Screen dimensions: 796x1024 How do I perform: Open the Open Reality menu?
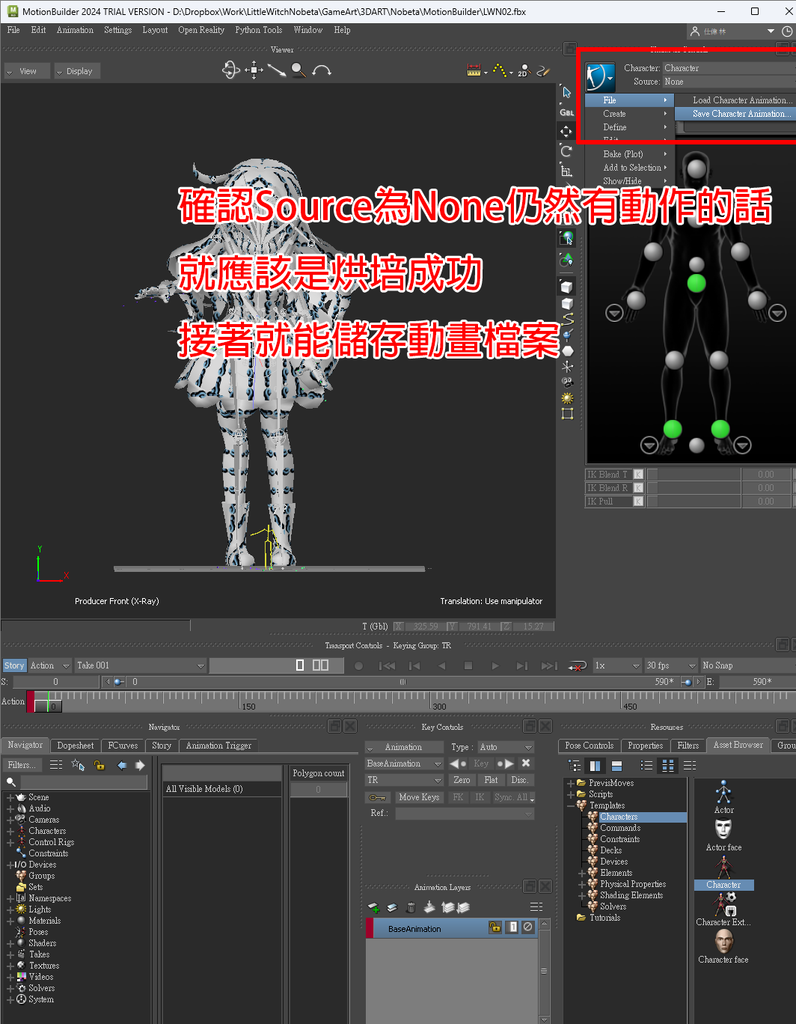click(201, 30)
